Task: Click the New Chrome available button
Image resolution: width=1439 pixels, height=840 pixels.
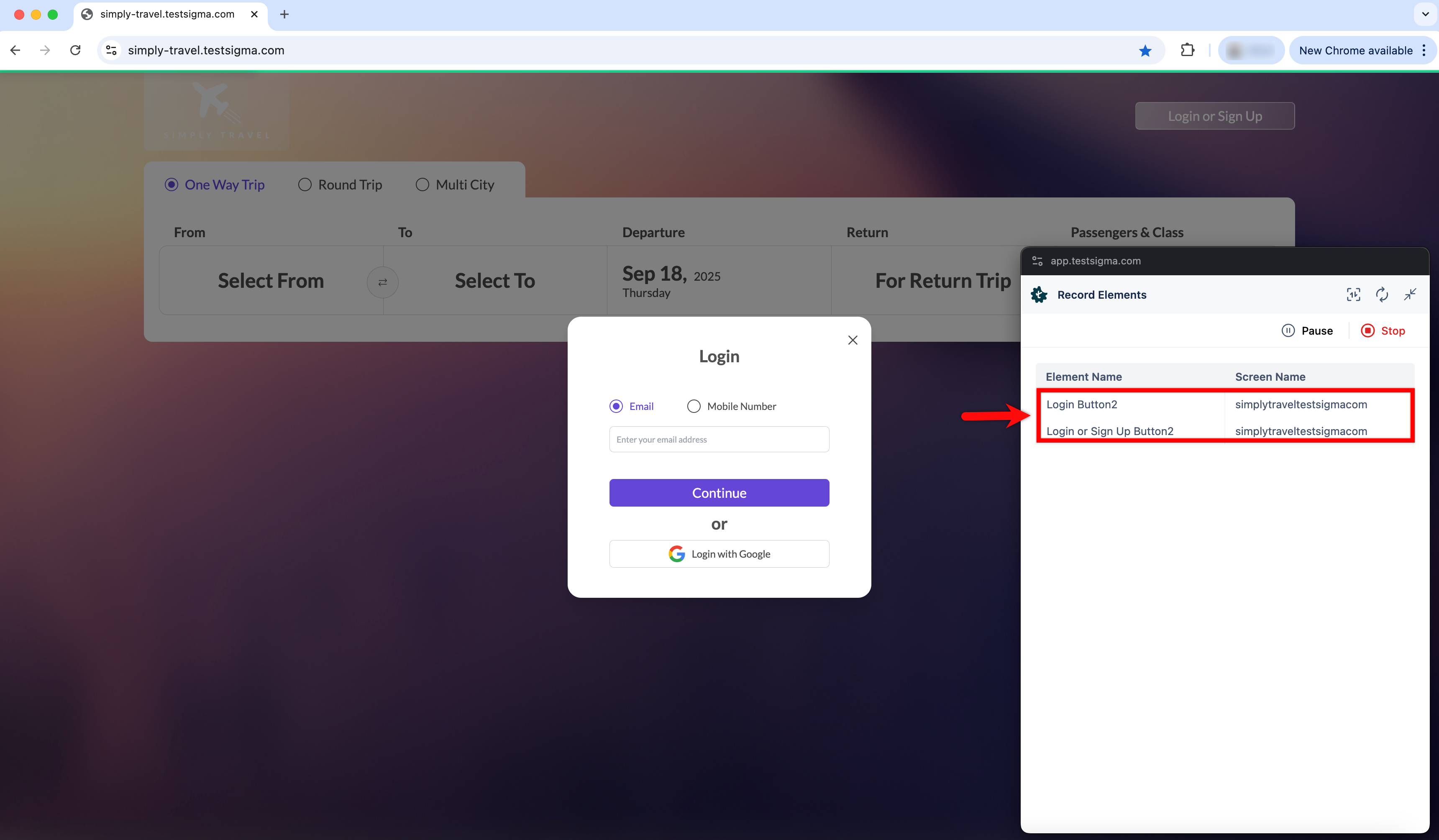Action: click(1353, 50)
